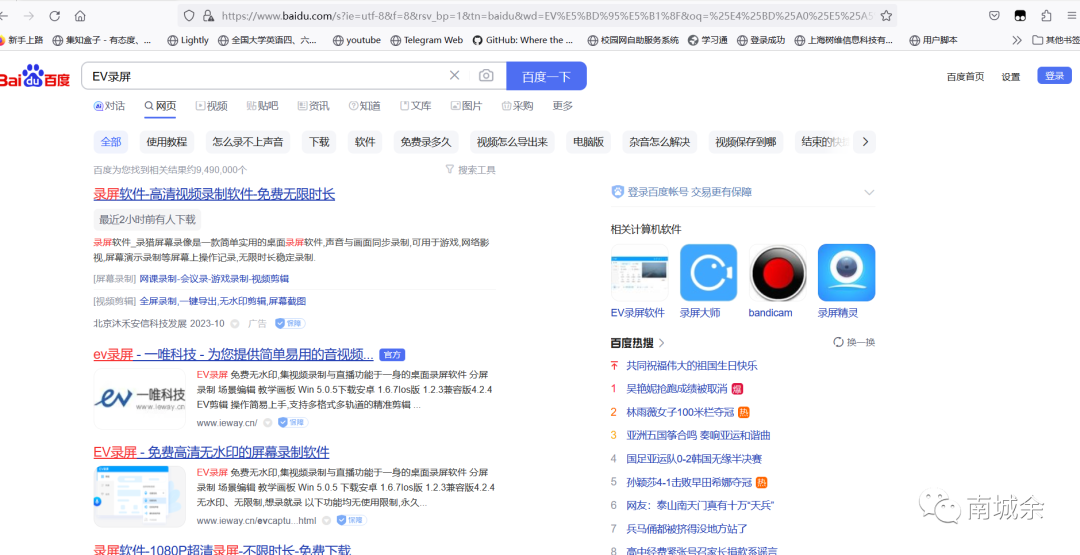Select the 杂音怎么解决 filter chip
1080x555 pixels.
pos(660,142)
